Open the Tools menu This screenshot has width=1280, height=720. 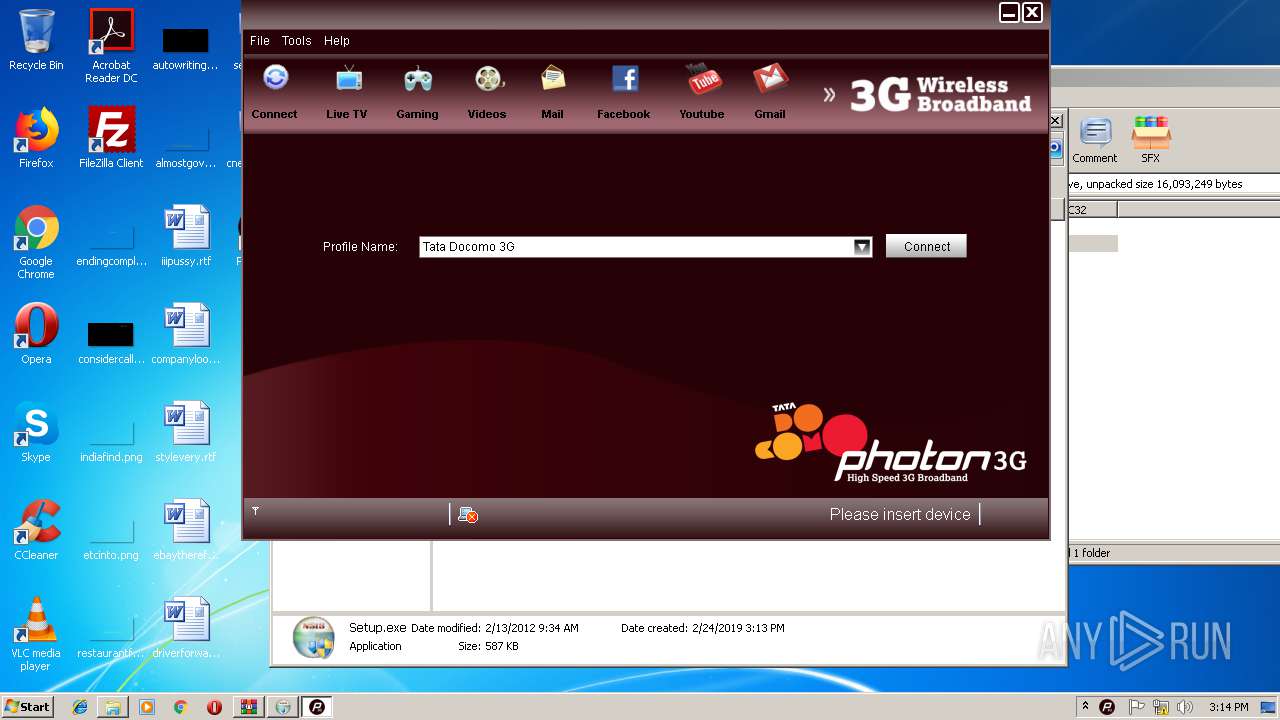point(296,41)
